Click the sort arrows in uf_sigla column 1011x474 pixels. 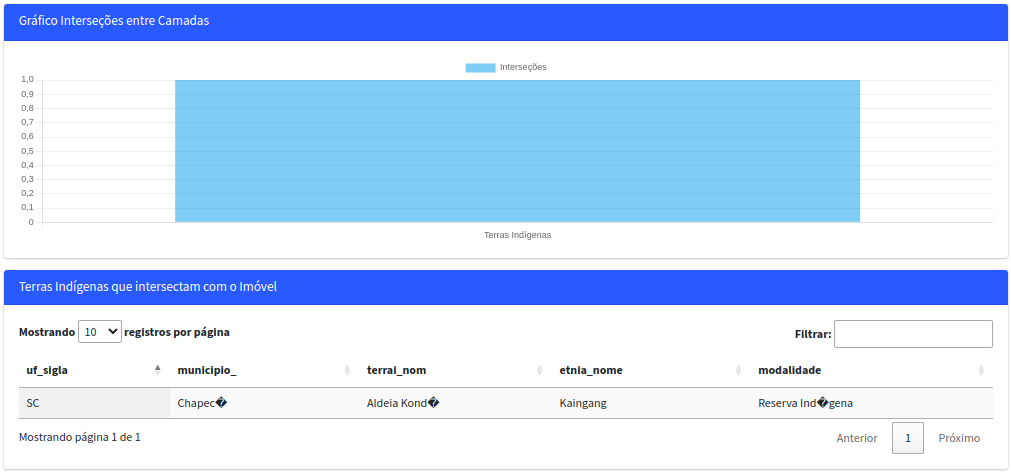click(157, 370)
